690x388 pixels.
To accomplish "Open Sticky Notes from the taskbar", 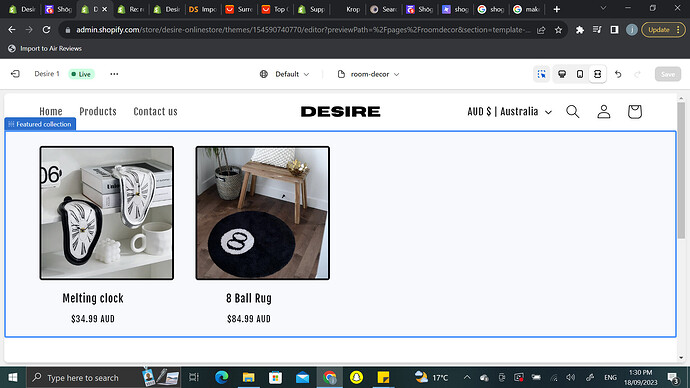I will click(383, 377).
